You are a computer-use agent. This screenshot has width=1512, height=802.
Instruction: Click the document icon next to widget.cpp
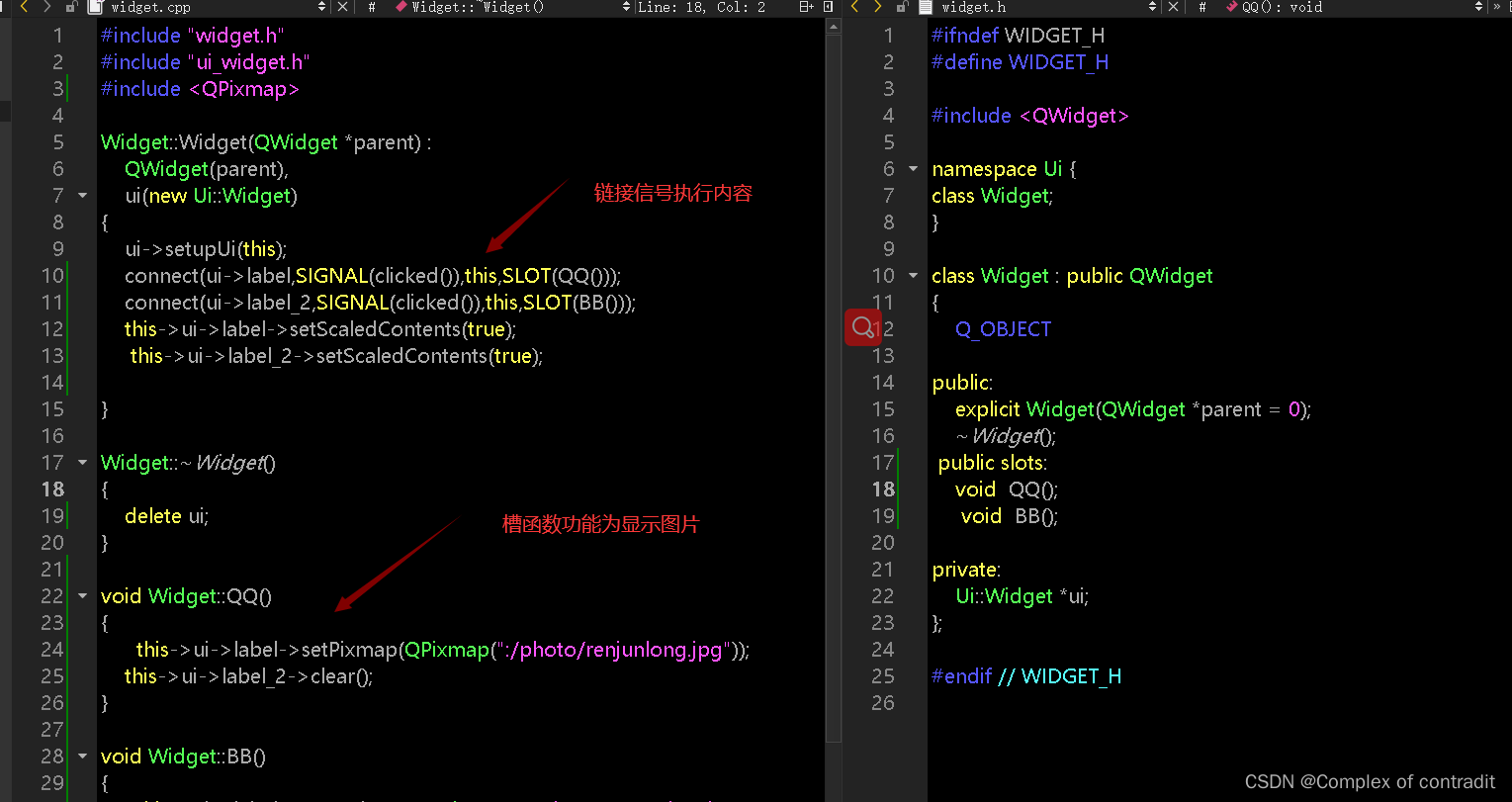click(x=96, y=6)
